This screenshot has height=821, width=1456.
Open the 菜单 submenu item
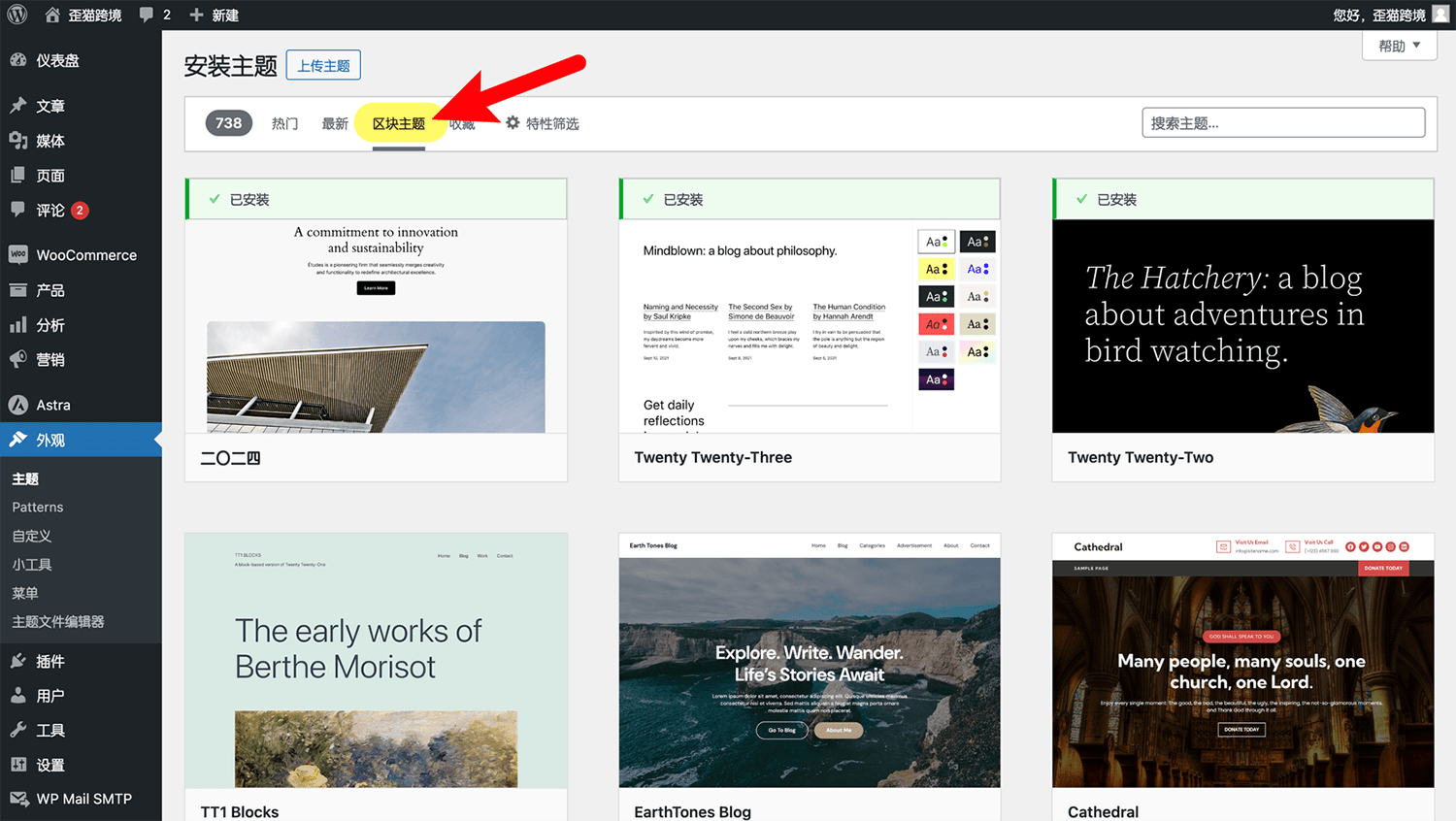25,593
